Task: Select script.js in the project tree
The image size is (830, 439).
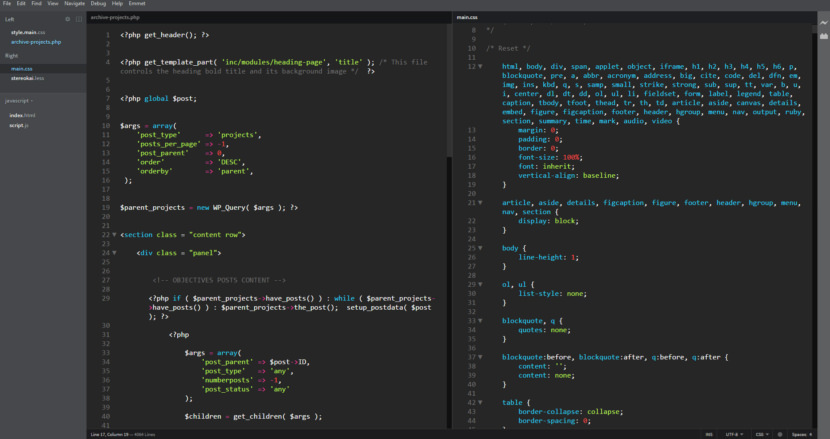Action: [20, 126]
